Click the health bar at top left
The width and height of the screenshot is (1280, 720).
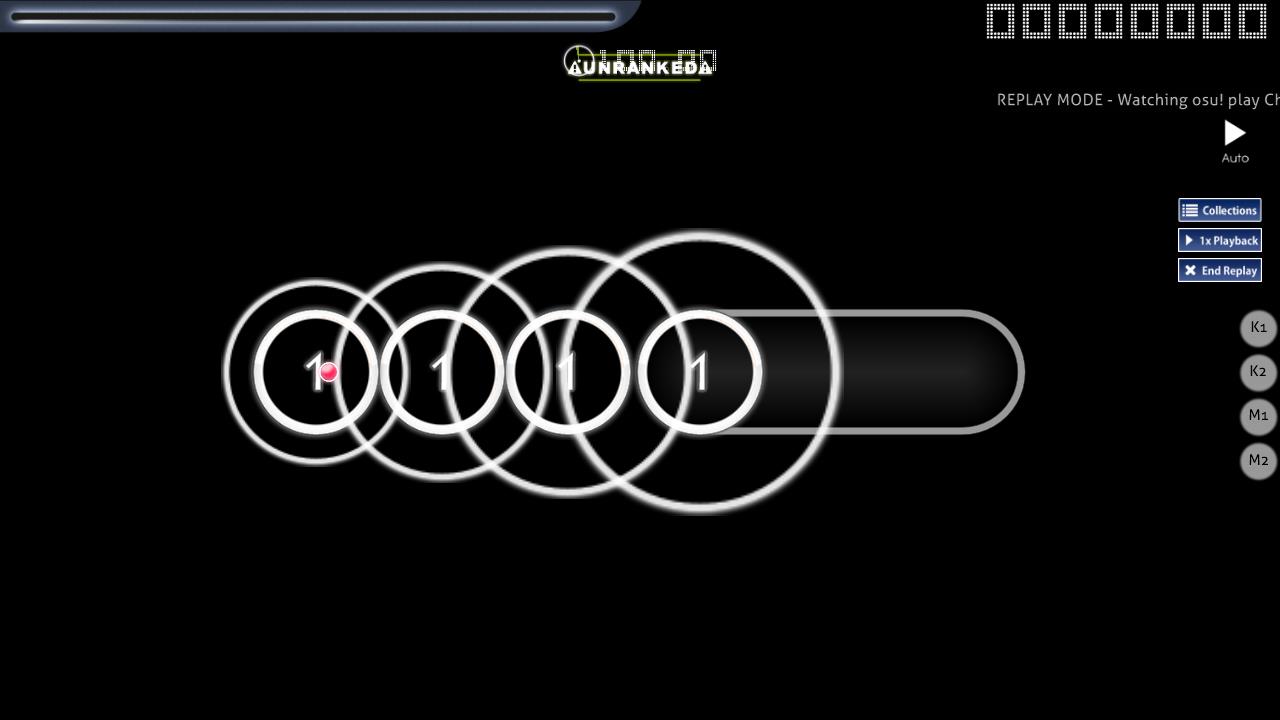click(x=312, y=16)
